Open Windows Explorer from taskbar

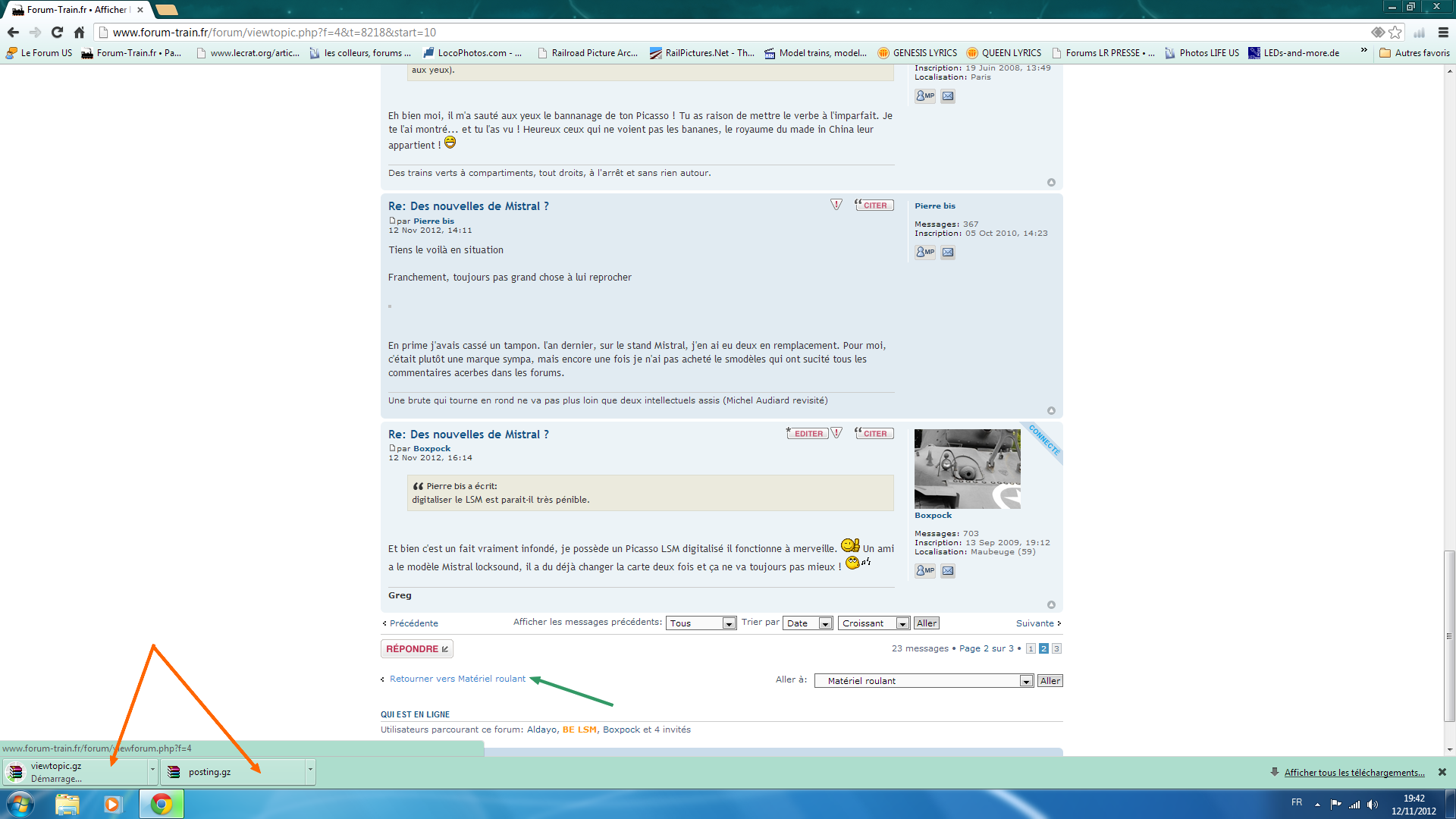pyautogui.click(x=67, y=805)
